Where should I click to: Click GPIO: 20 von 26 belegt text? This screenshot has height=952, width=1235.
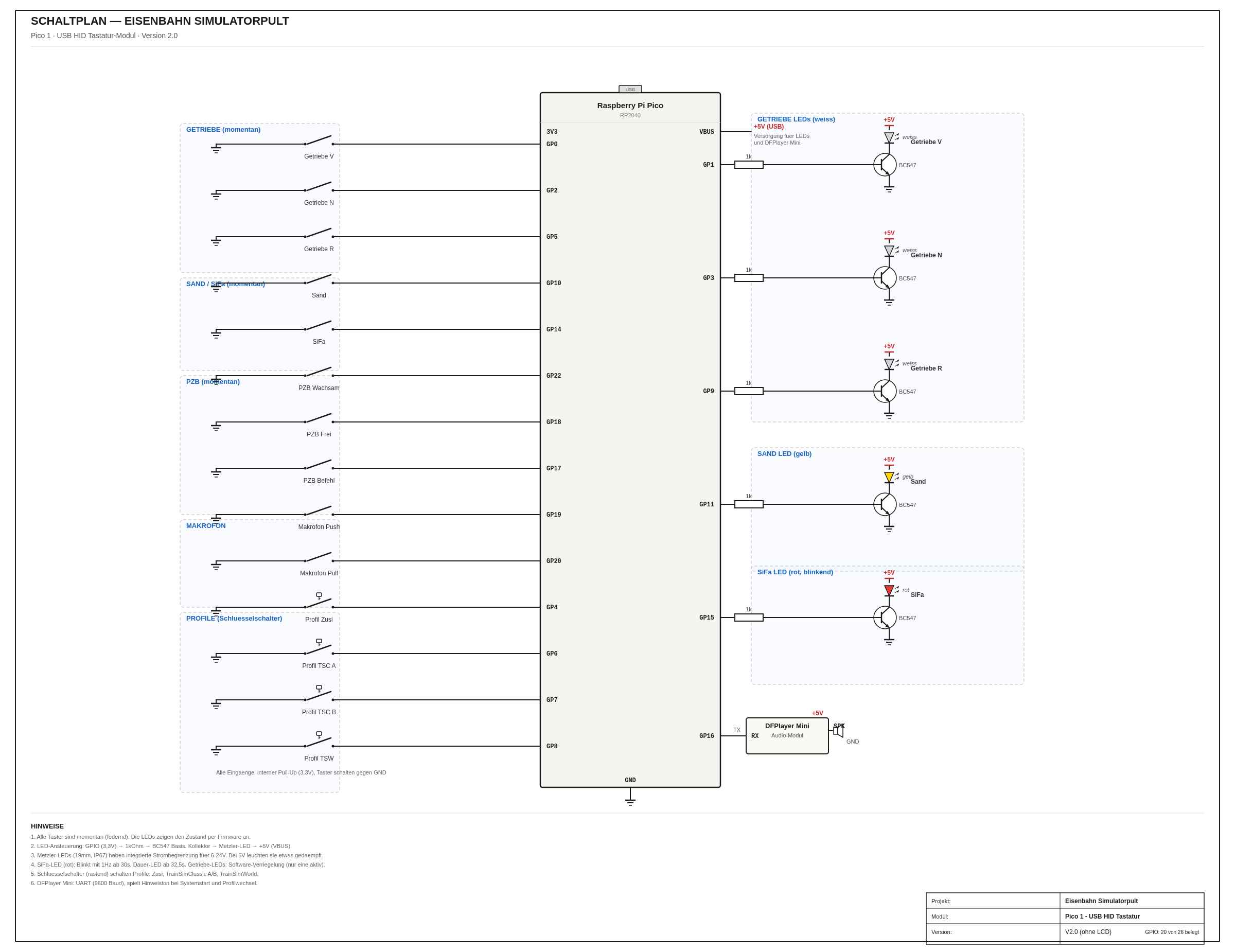coord(1172,932)
